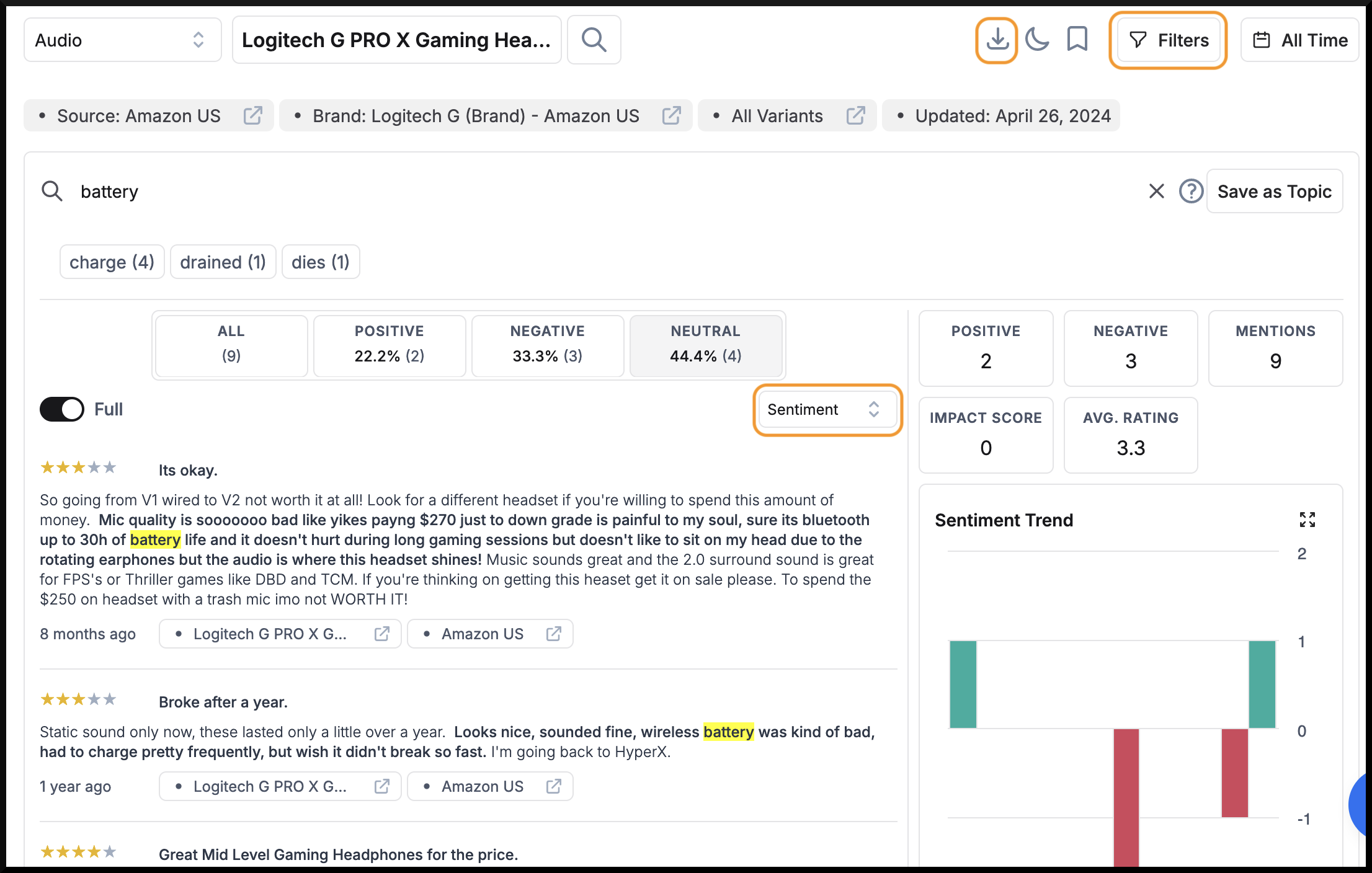Image resolution: width=1372 pixels, height=873 pixels.
Task: Click star rating of 'Its okay.' review
Action: (78, 468)
